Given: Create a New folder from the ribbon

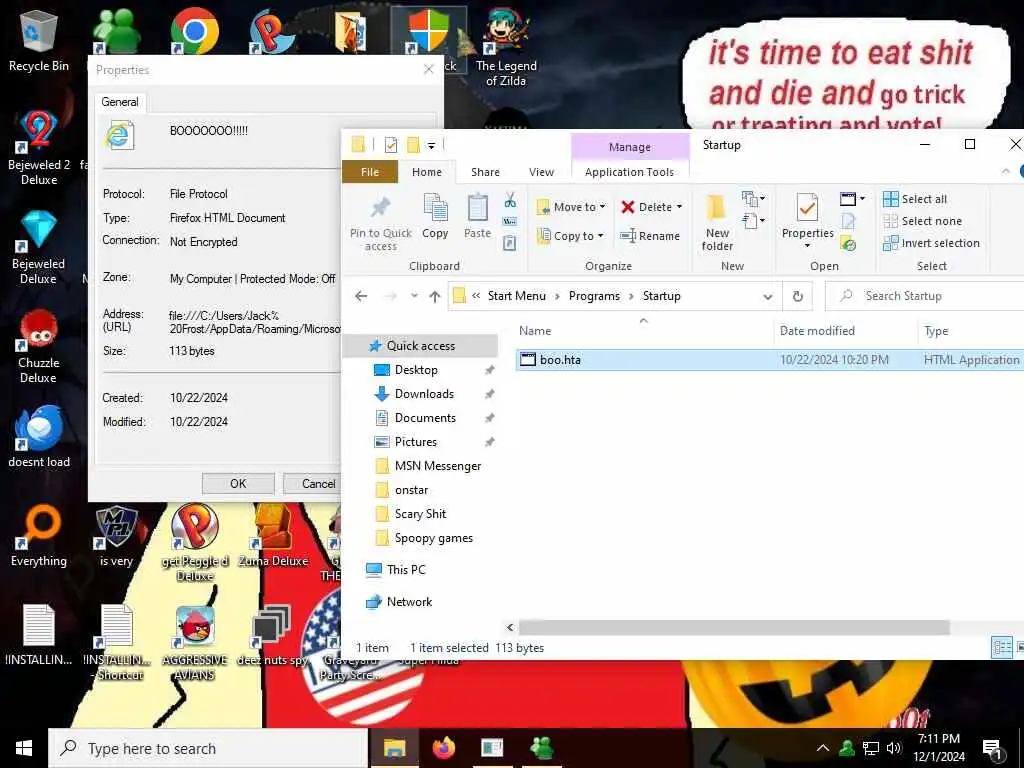Looking at the screenshot, I should 717,223.
